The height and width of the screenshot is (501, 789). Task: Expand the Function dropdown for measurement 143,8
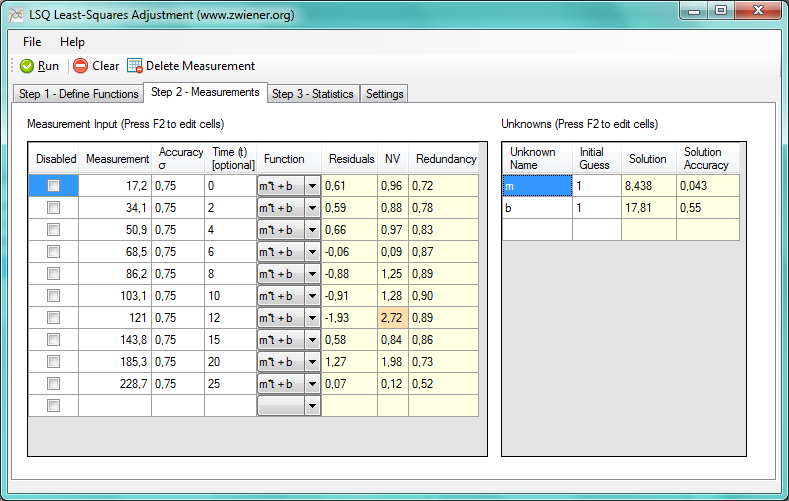coord(311,340)
